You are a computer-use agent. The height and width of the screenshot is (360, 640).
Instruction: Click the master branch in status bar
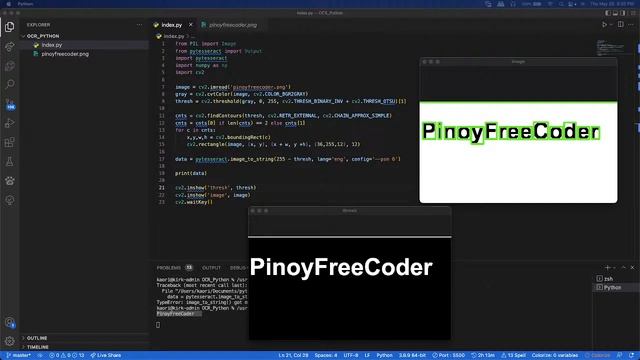19,356
